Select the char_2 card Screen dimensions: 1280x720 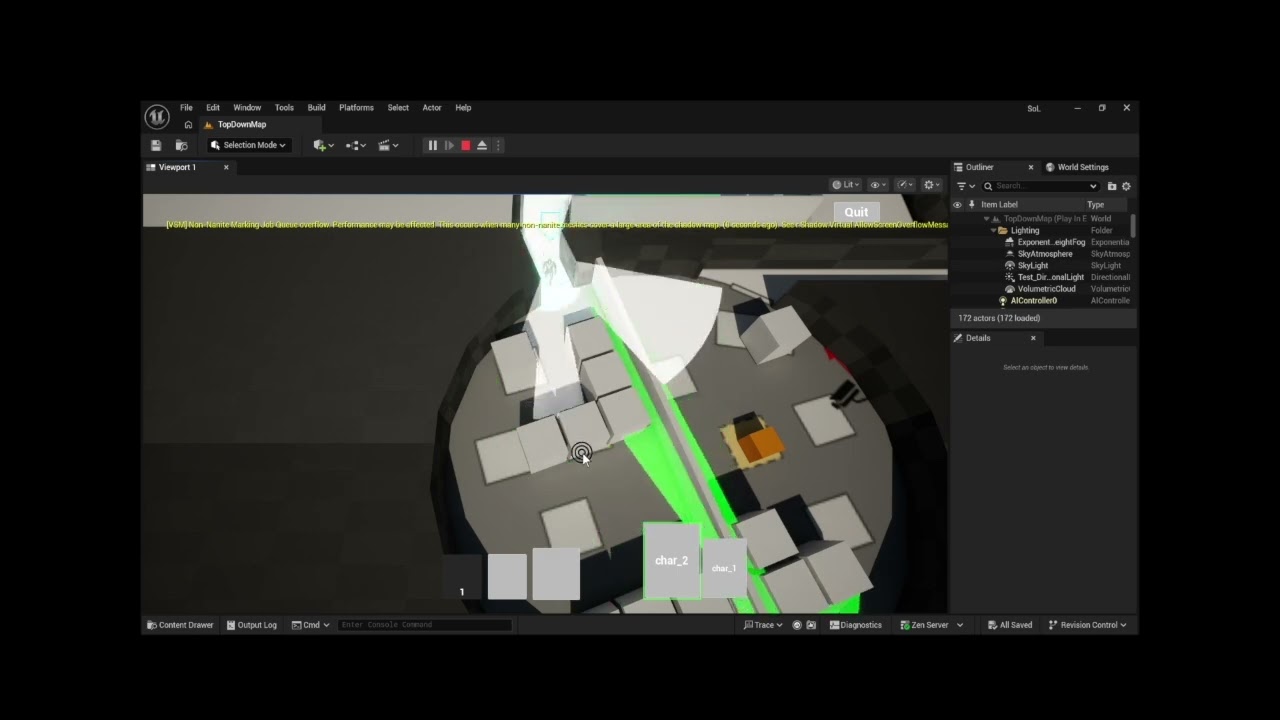[672, 561]
